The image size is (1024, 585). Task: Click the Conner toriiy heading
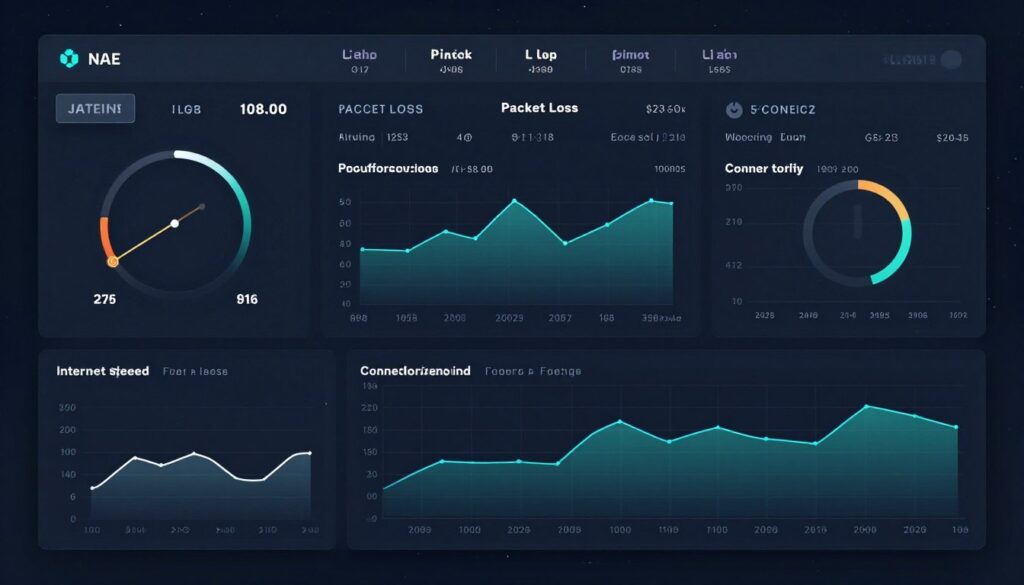[x=763, y=168]
